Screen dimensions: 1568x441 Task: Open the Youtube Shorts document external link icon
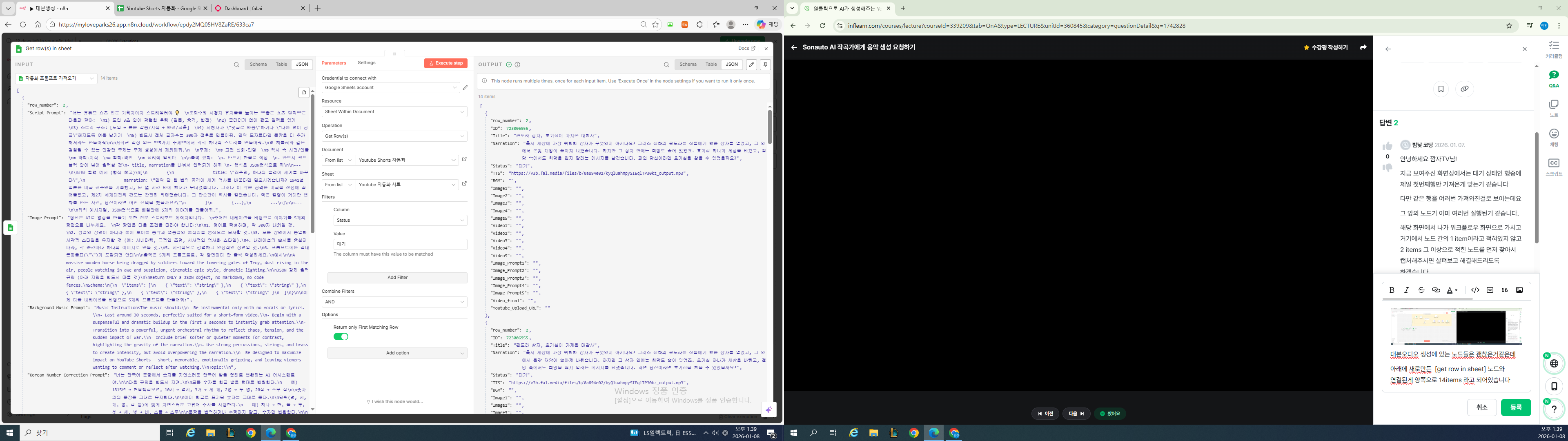coord(464,160)
